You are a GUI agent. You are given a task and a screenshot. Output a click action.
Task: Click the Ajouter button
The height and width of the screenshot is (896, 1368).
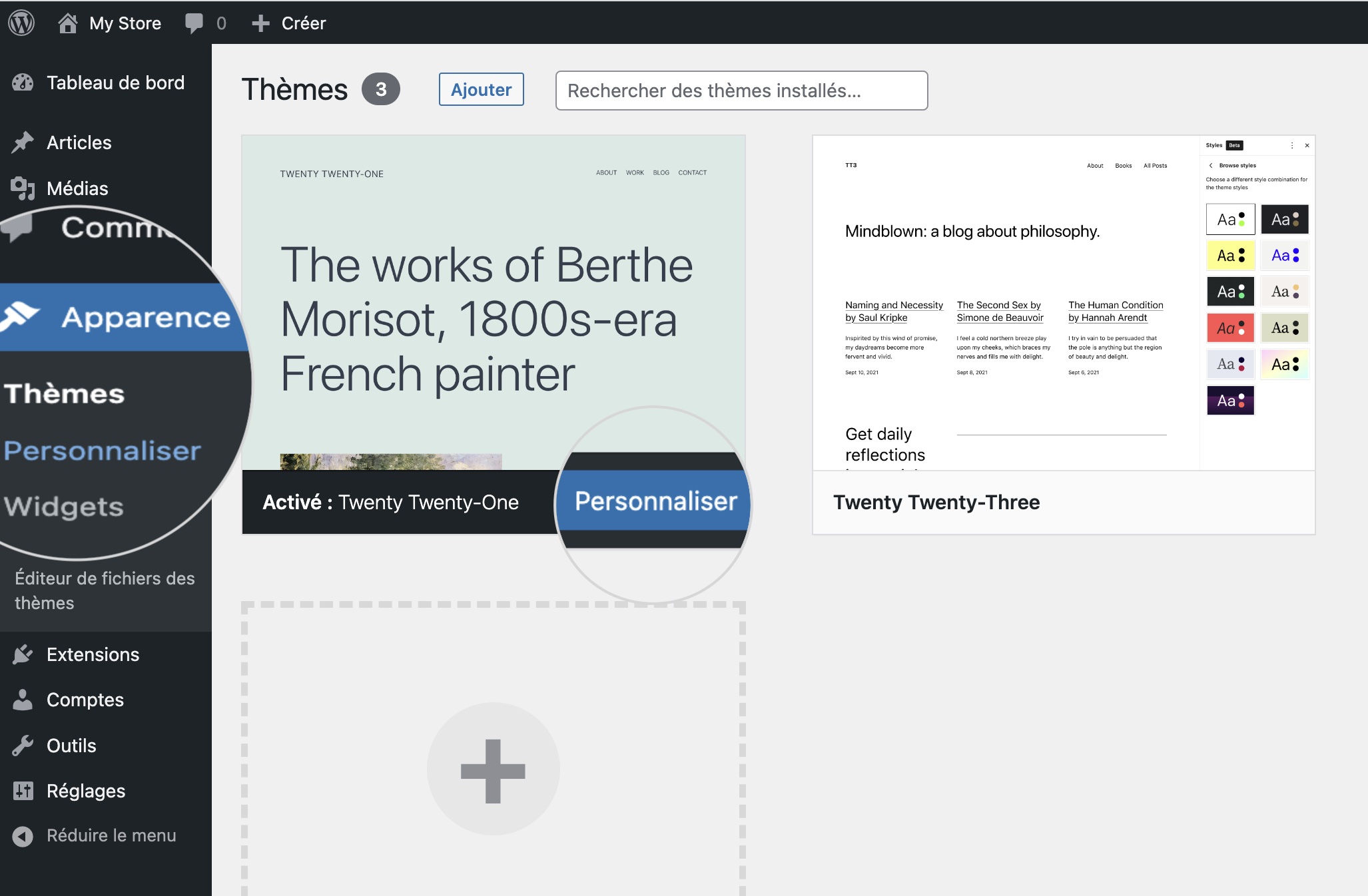[x=482, y=89]
